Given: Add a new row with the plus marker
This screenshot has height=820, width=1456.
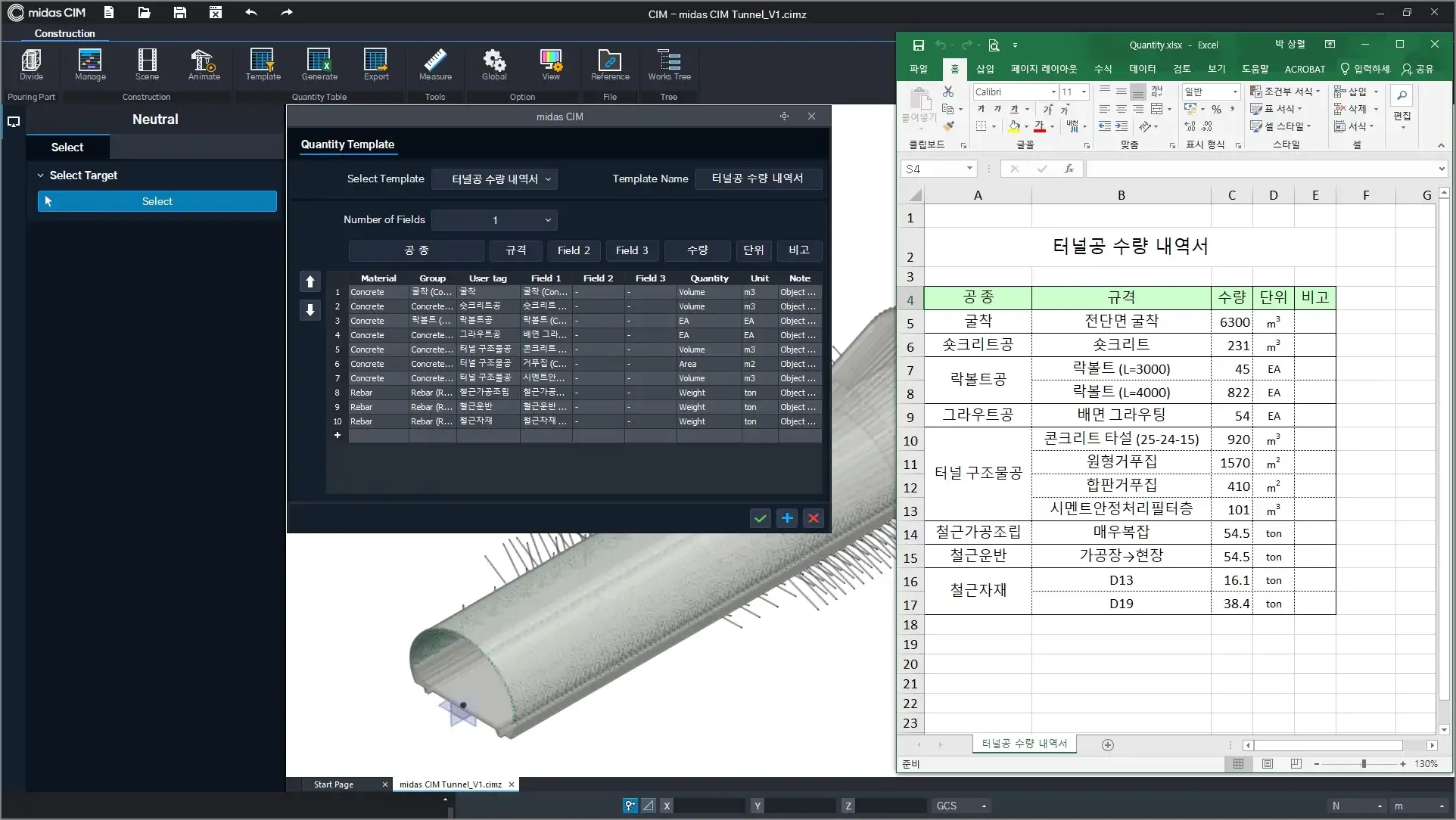Looking at the screenshot, I should [338, 435].
